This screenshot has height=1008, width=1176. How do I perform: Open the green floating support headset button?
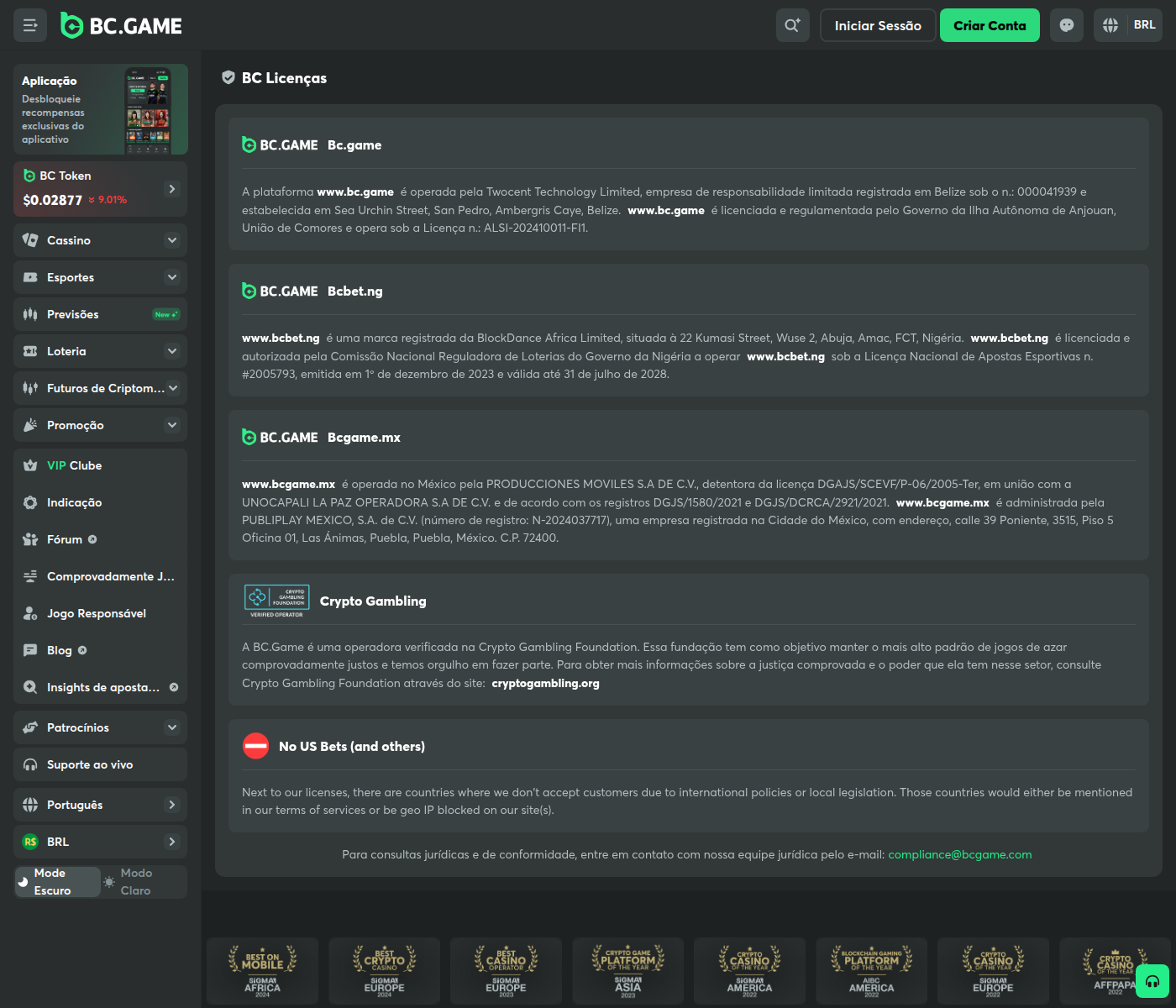[x=1152, y=981]
